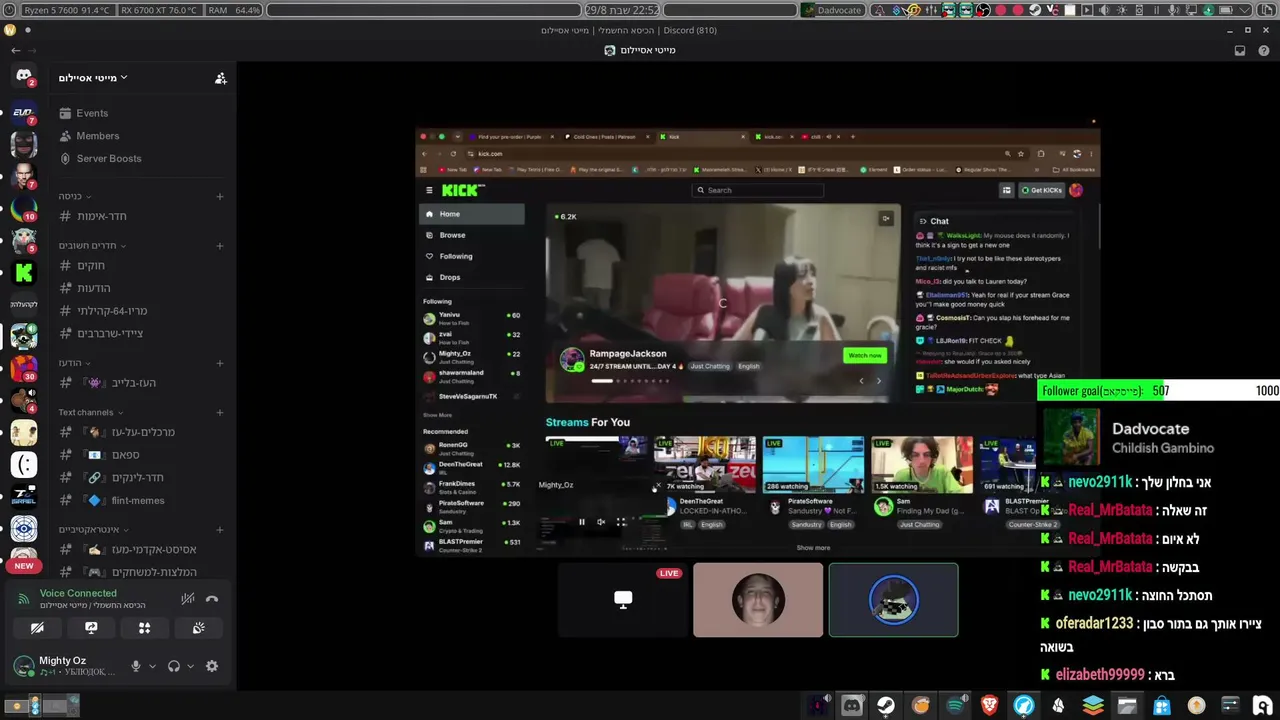Open the OBS icon in top tray
Screen dimensions: 1280x720
[983, 10]
